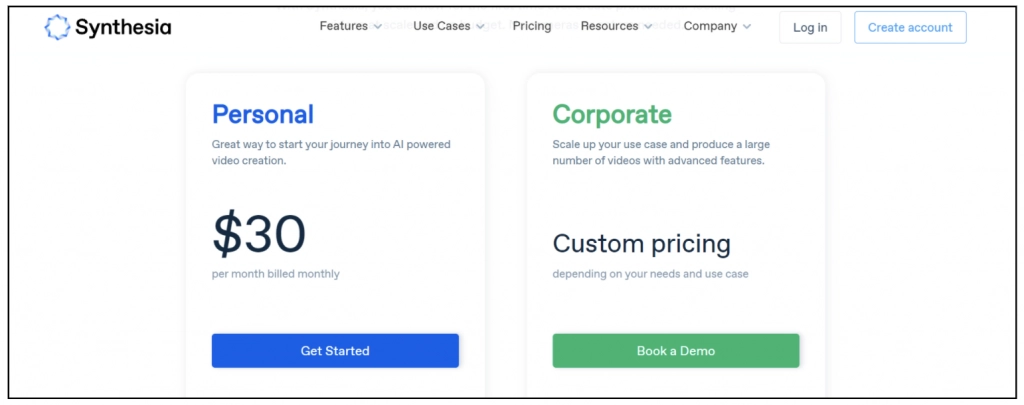1024x405 pixels.
Task: Expand the chevron next to Features
Action: [x=377, y=27]
